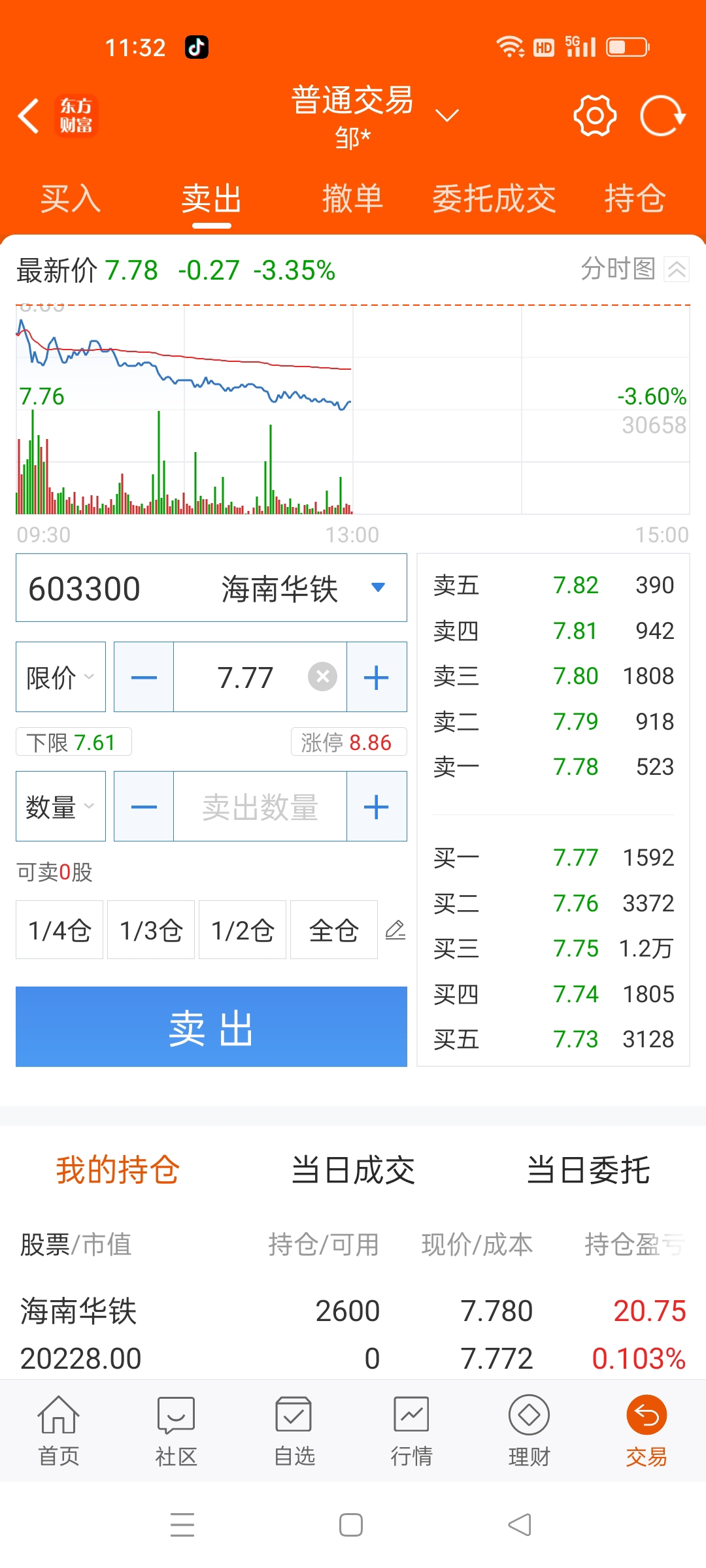Open the 限价 order type dropdown
The width and height of the screenshot is (706, 1568).
click(x=61, y=677)
